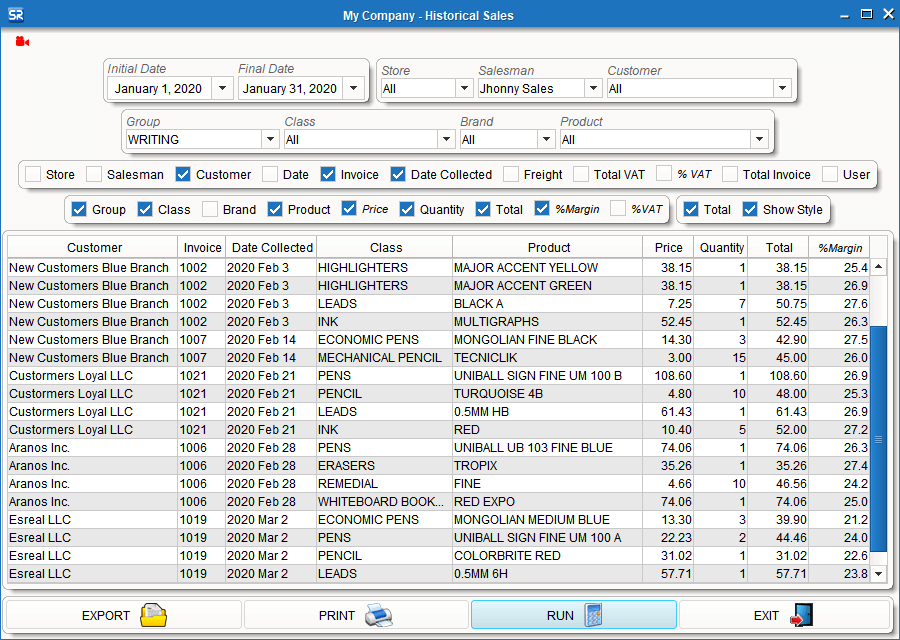Select the MONGOLIAN MEDIUM BLUE product cell
Screen dimensions: 900x640
click(x=548, y=519)
